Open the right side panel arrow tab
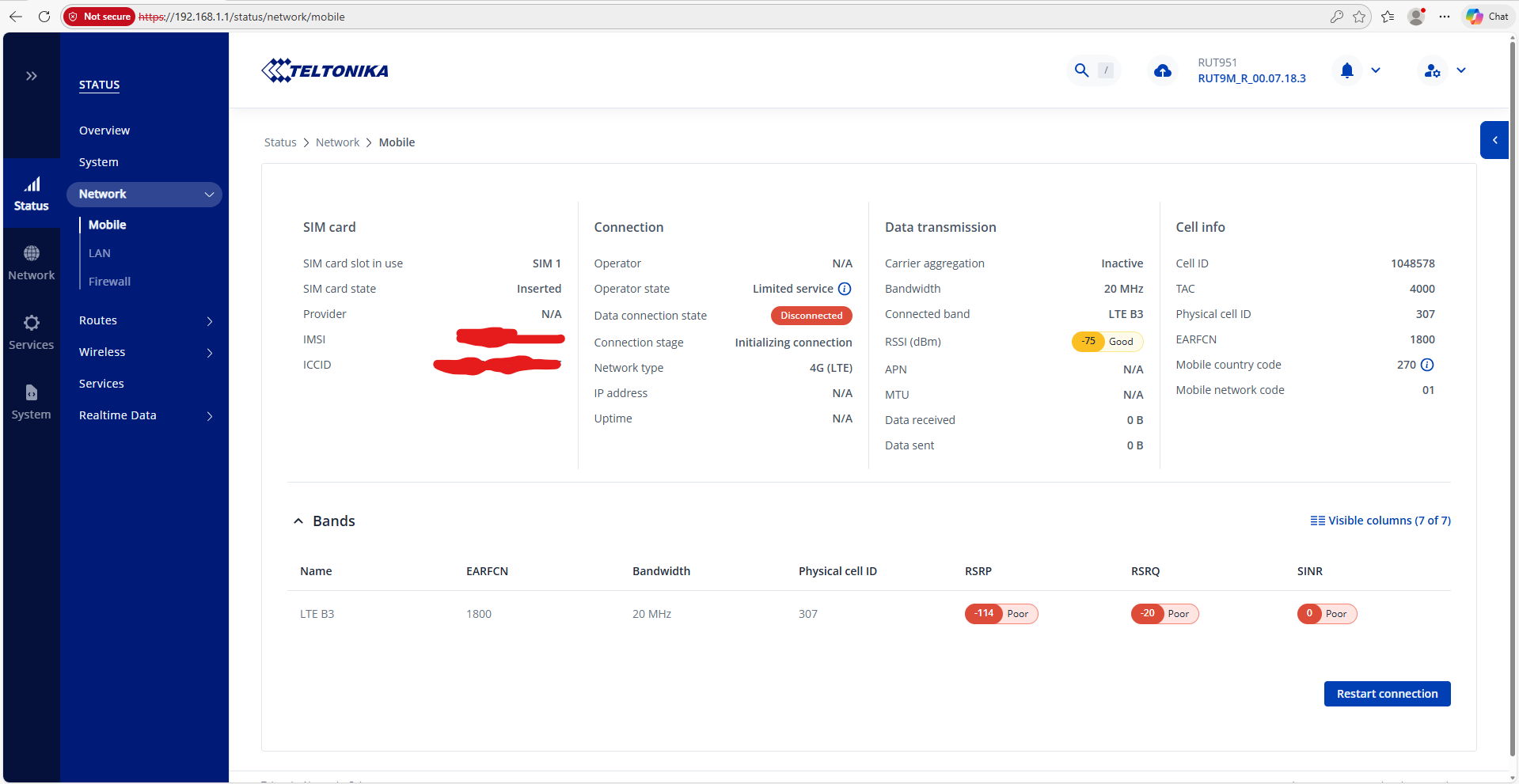1519x784 pixels. (1494, 140)
